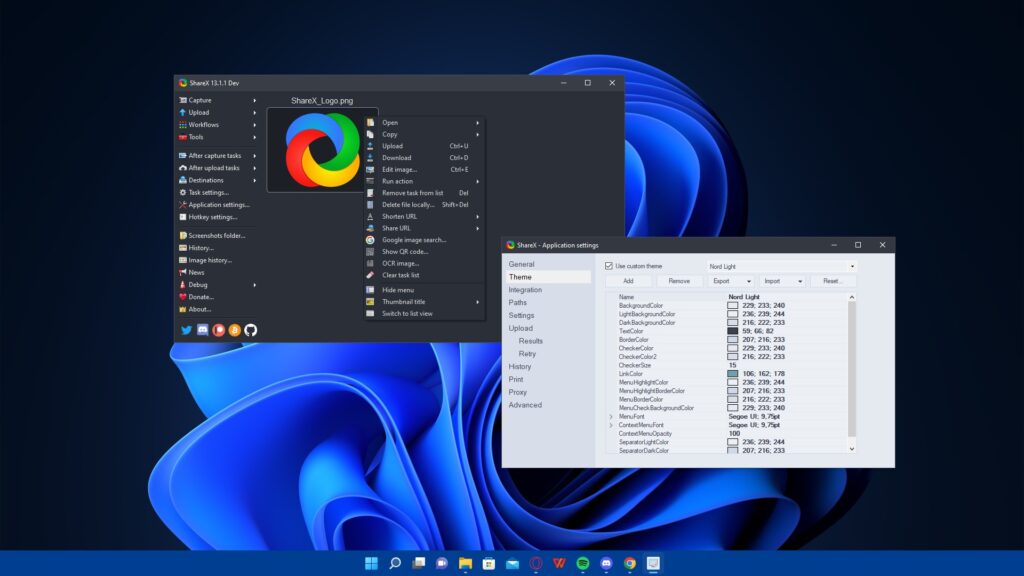Click the Reset button in Theme settings
Viewport: 1024px width, 576px height.
point(833,281)
